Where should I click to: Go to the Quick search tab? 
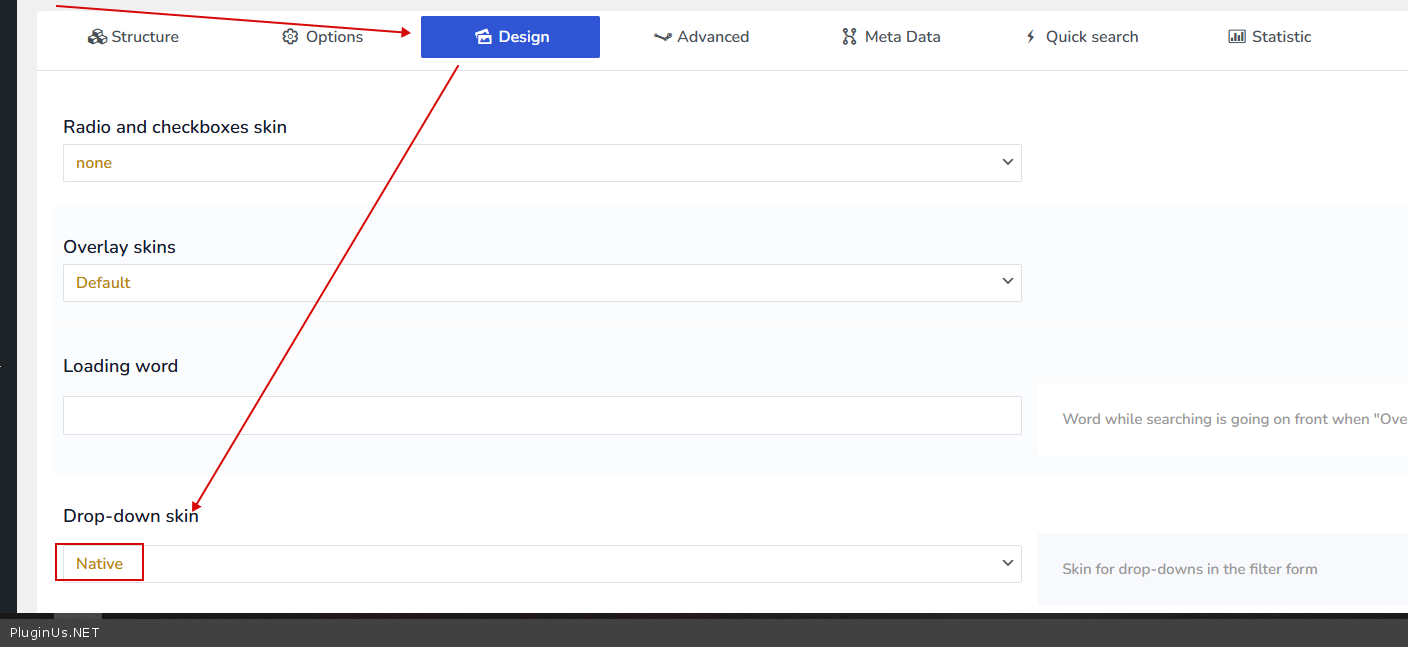[1091, 37]
